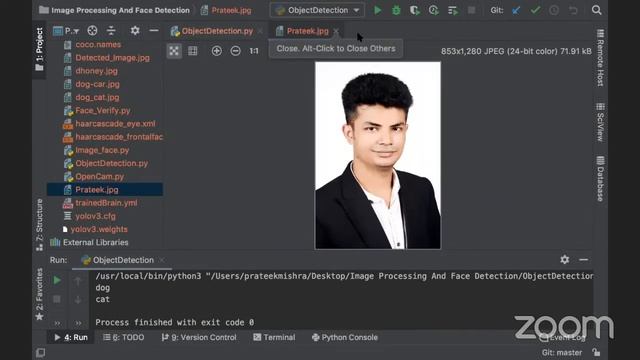Click the up arrow in Run panel
The image size is (640, 360).
tap(78, 281)
